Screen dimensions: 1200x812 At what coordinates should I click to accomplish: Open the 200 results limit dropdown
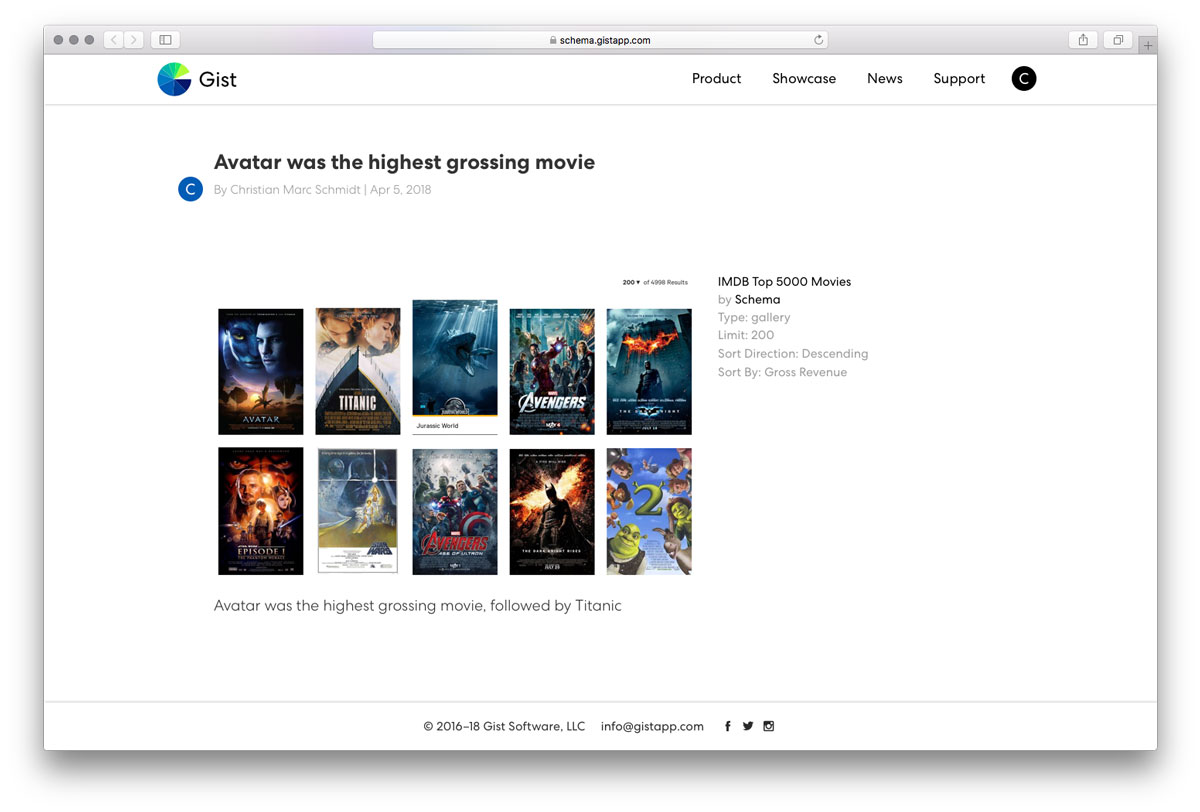pyautogui.click(x=631, y=282)
